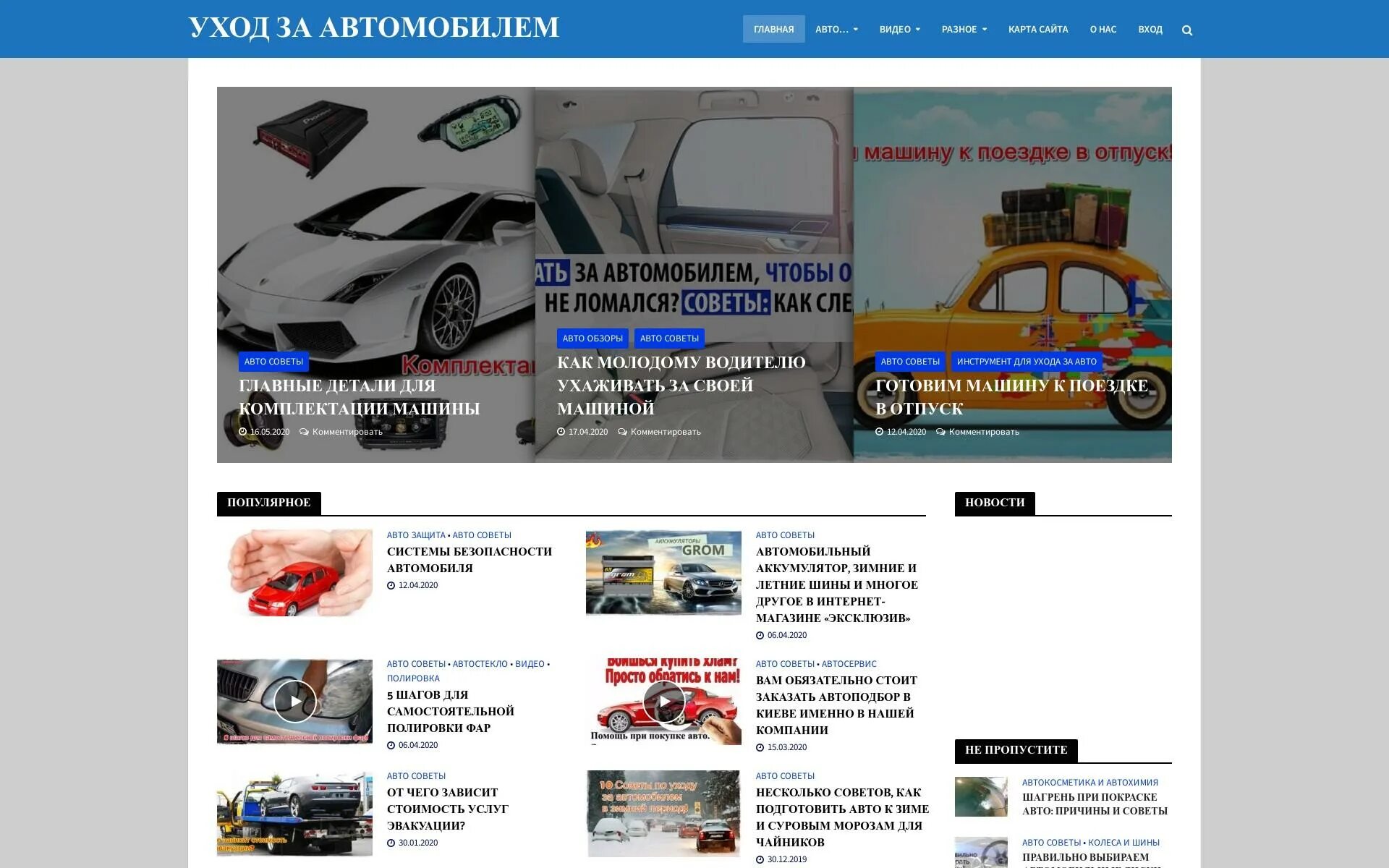
Task: Click date 06.04.2020 under аккумулятор article
Action: pos(787,635)
